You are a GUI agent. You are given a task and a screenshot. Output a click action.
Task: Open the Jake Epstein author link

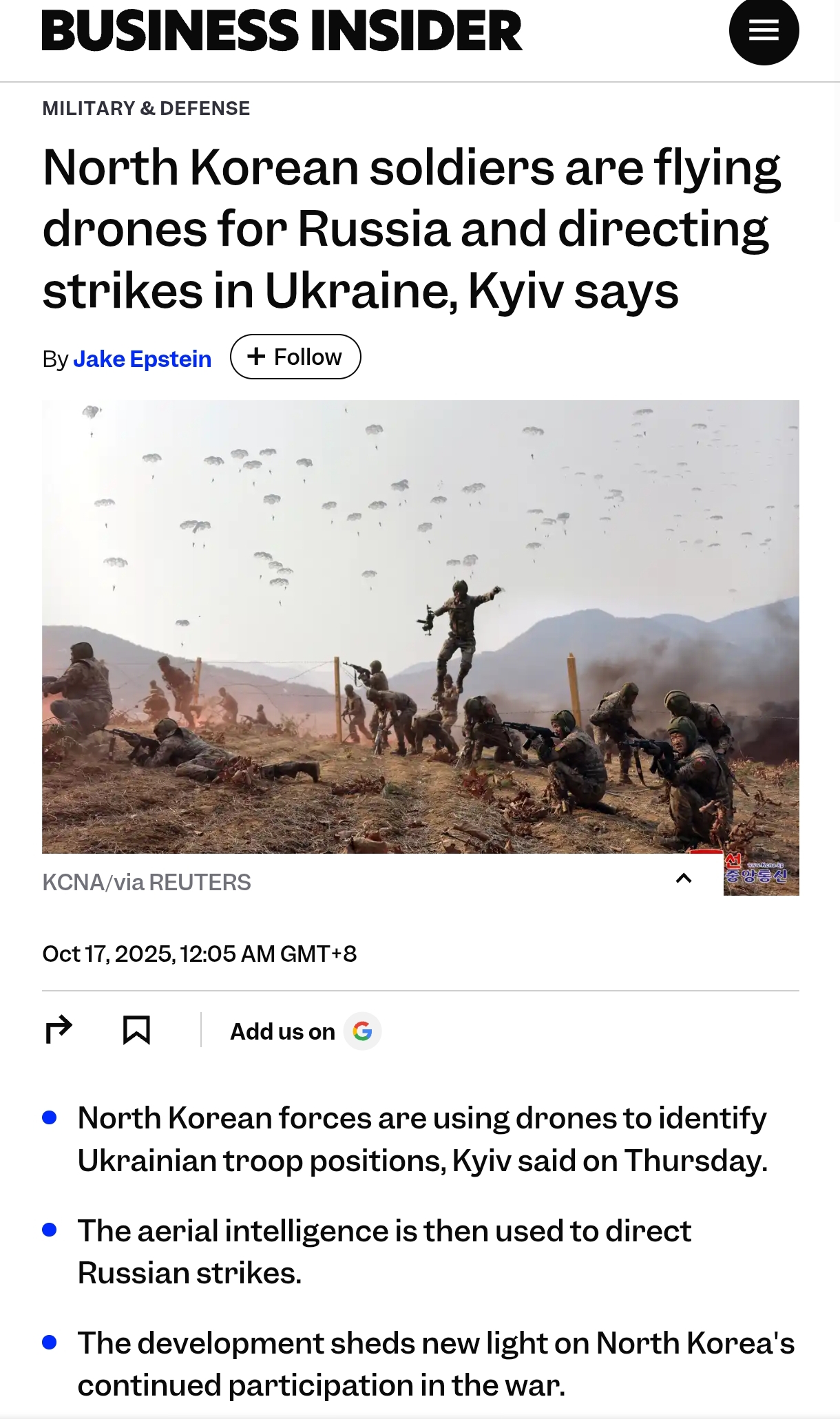143,359
